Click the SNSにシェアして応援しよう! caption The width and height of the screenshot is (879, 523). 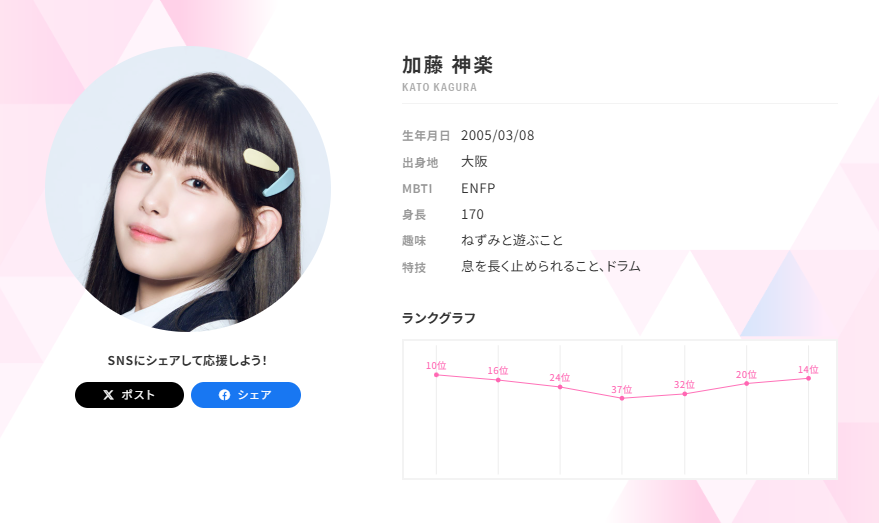click(x=187, y=360)
